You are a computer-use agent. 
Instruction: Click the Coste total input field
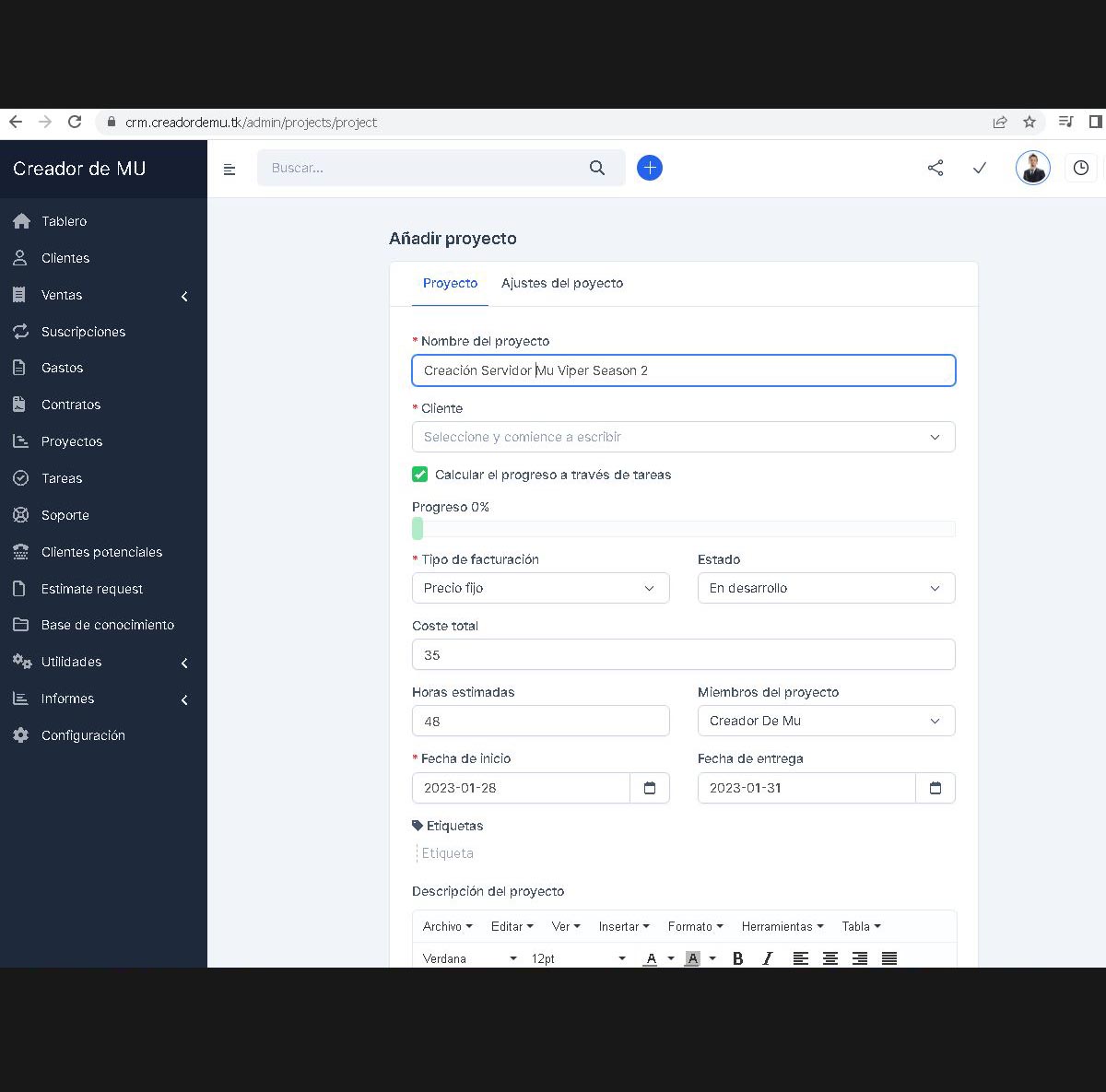coord(684,654)
